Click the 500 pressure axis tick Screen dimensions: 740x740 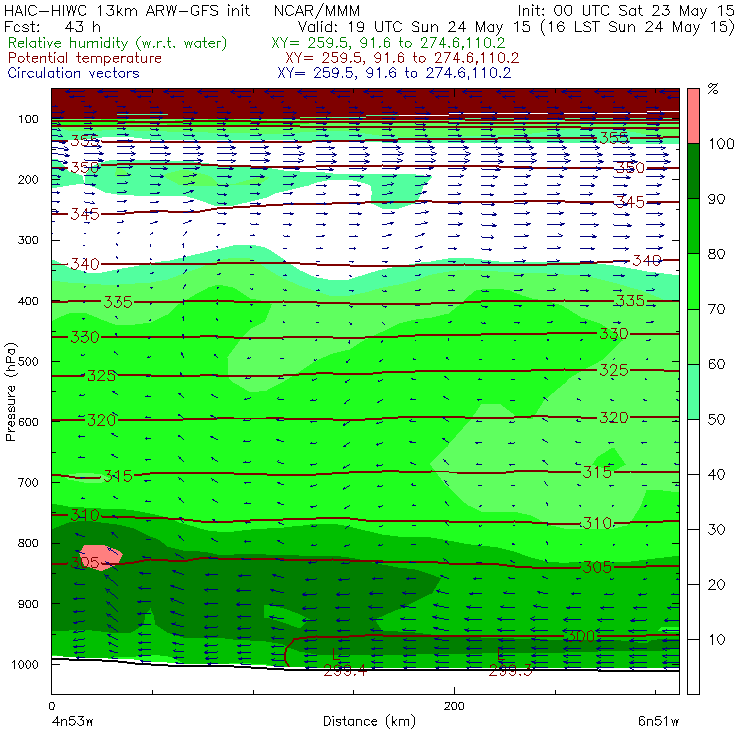pyautogui.click(x=28, y=361)
